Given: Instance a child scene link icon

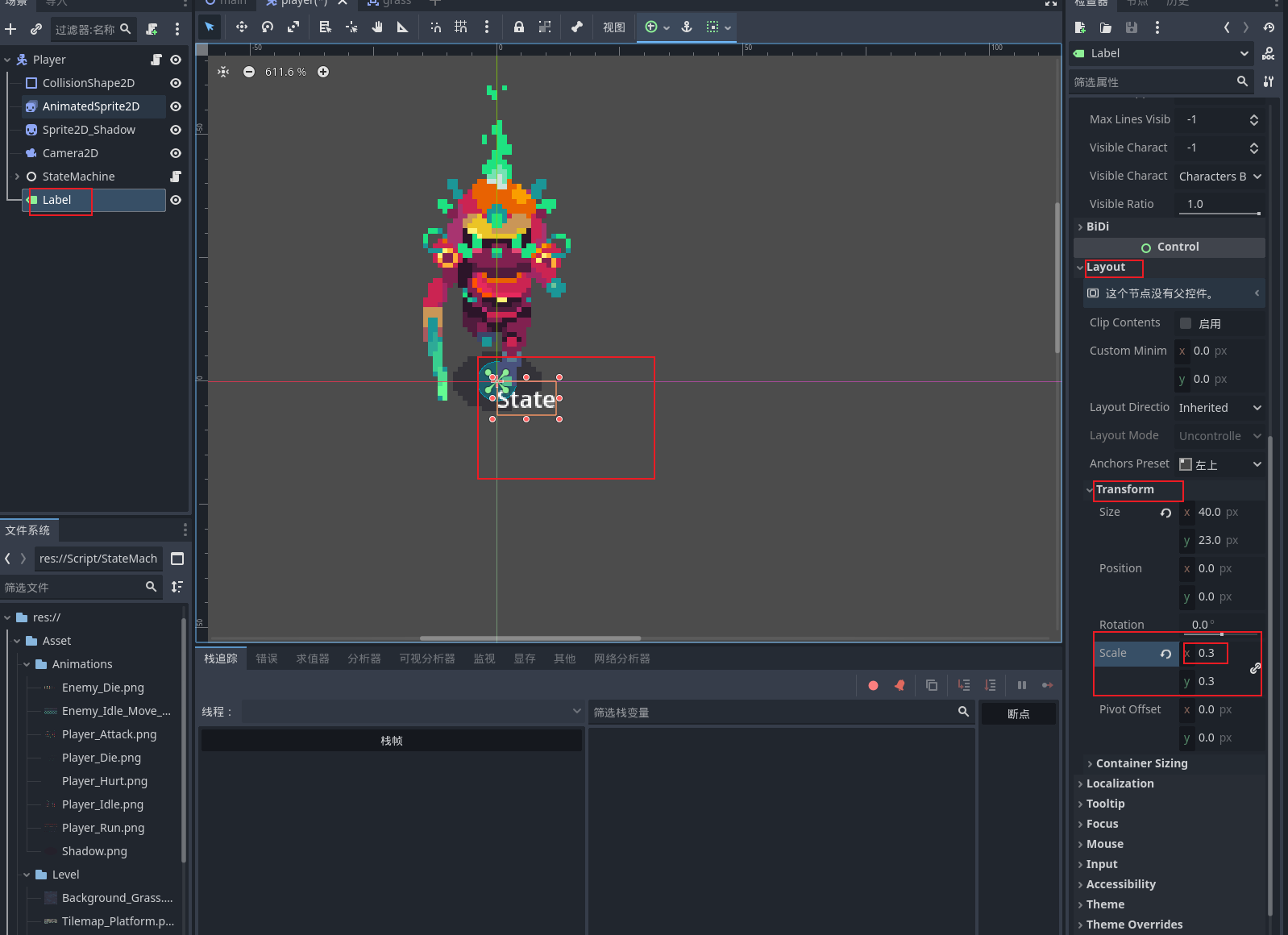Looking at the screenshot, I should click(36, 29).
